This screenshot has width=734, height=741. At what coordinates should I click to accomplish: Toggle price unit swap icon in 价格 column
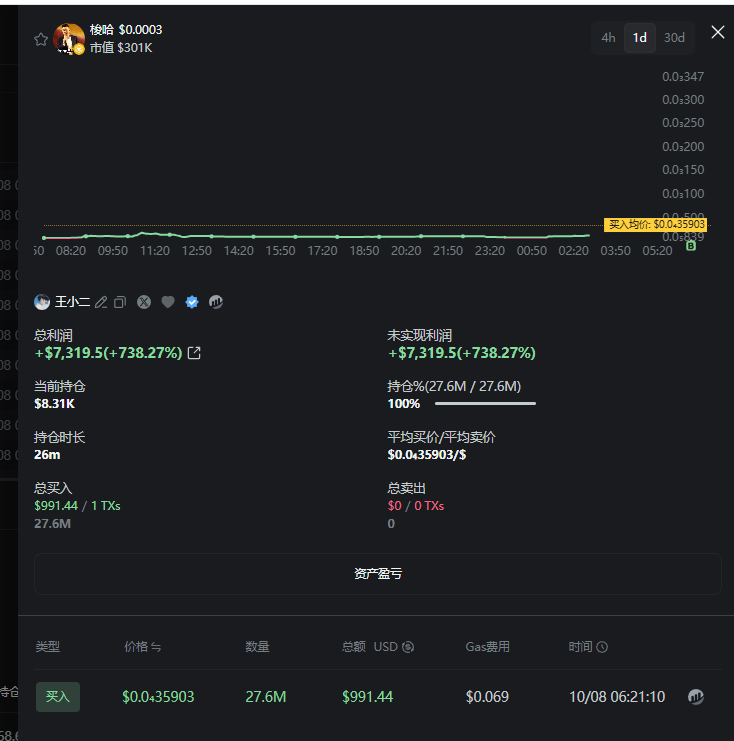pyautogui.click(x=156, y=647)
